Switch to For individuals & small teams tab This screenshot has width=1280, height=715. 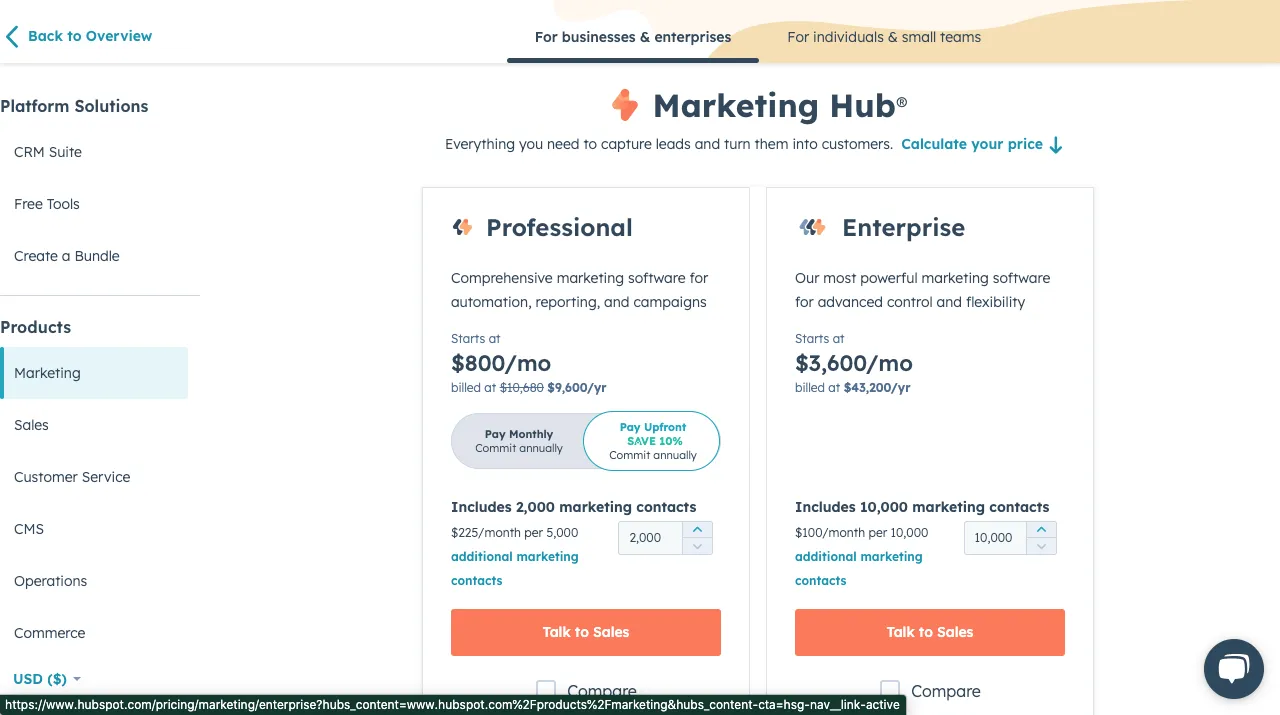tap(884, 37)
